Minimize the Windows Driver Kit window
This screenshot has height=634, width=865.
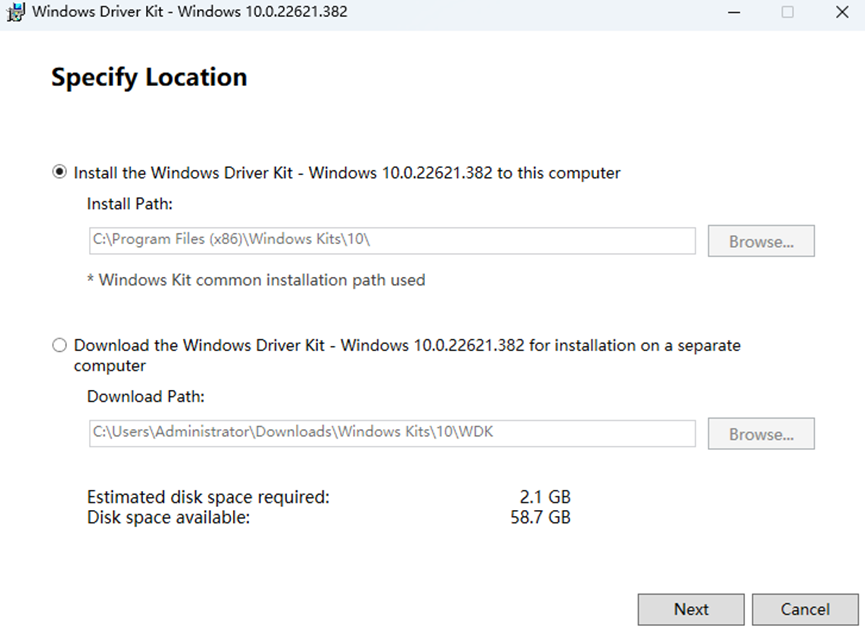coord(734,12)
